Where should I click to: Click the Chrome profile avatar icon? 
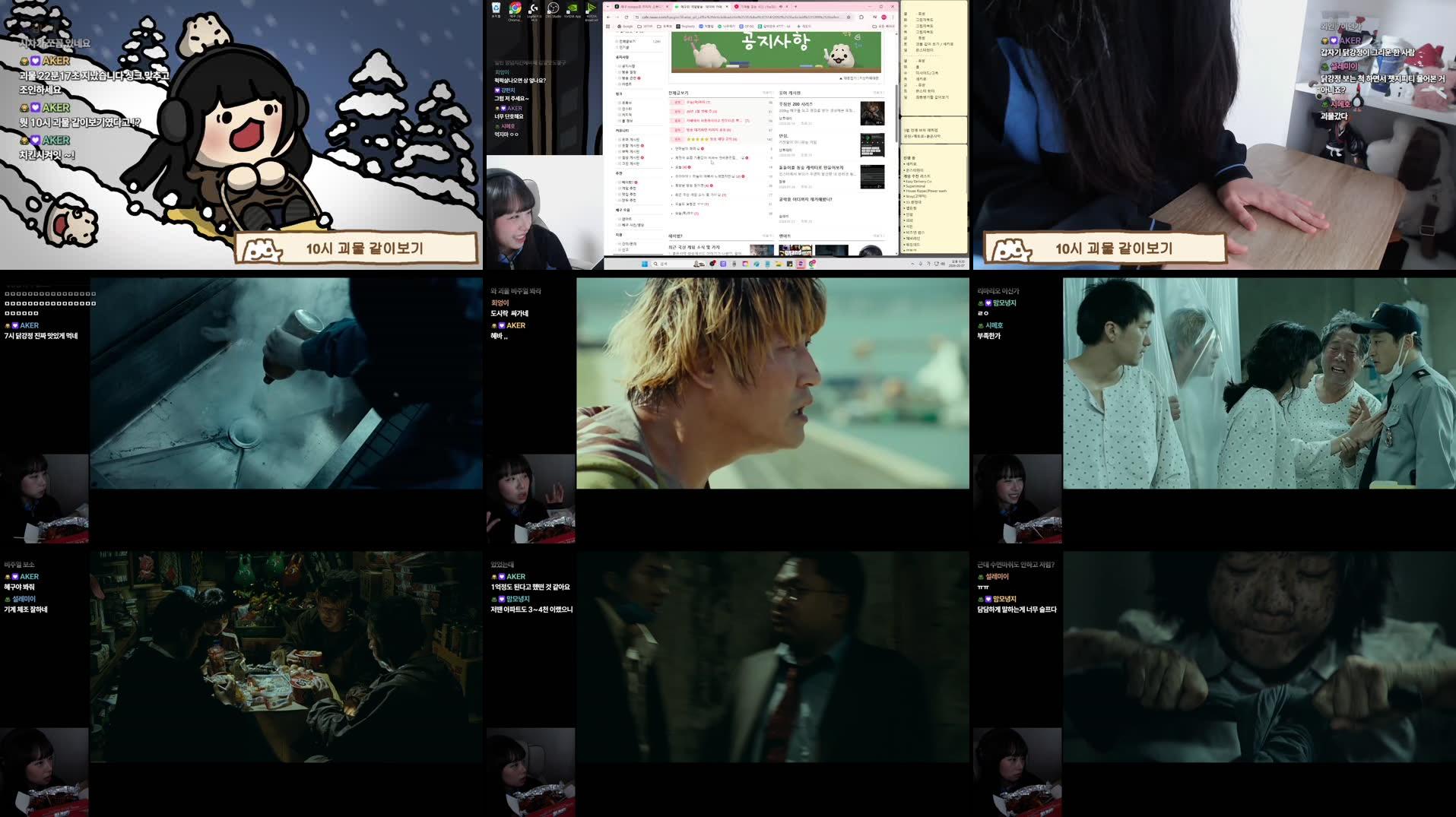click(884, 17)
